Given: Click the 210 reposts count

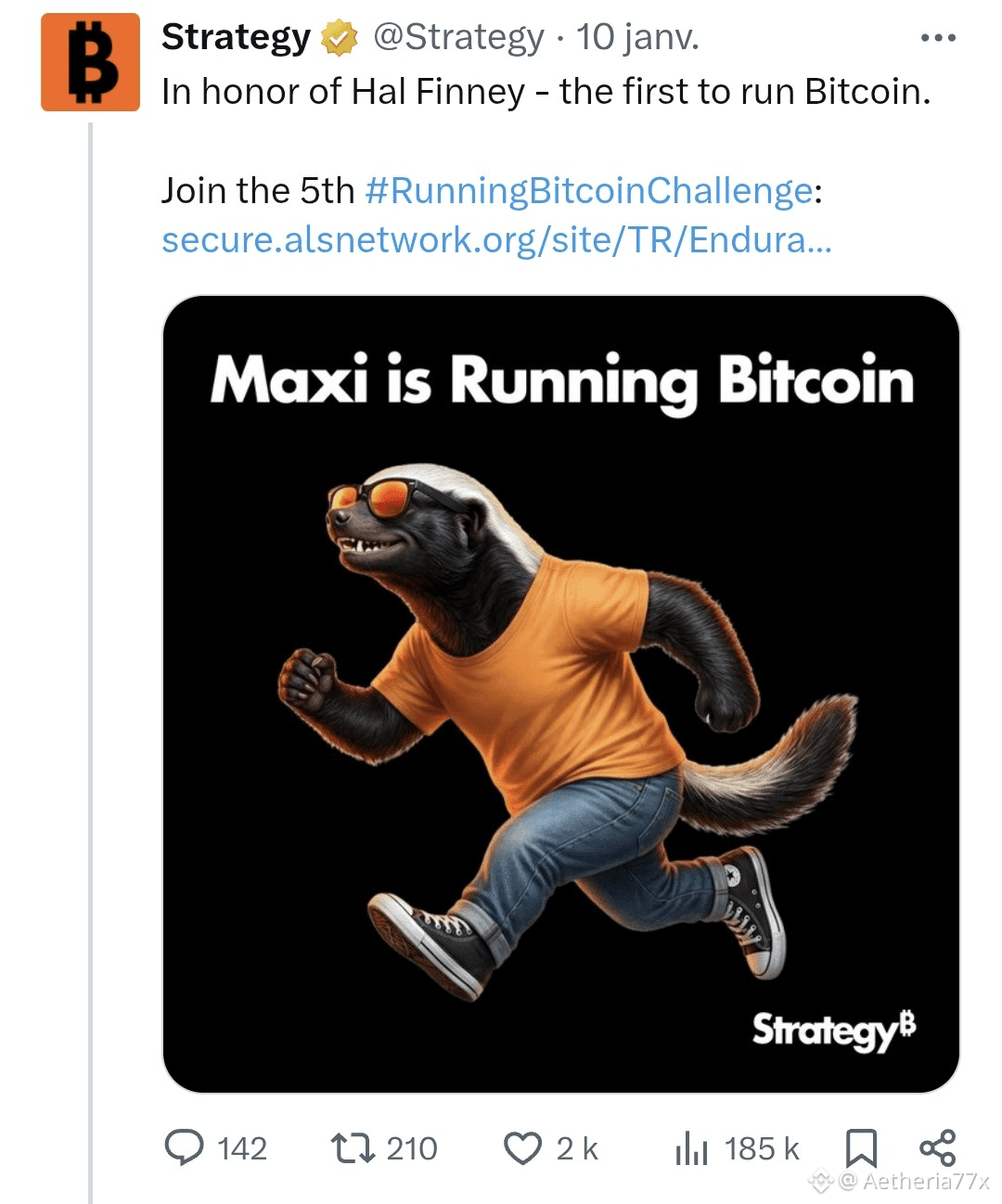Looking at the screenshot, I should [412, 1149].
